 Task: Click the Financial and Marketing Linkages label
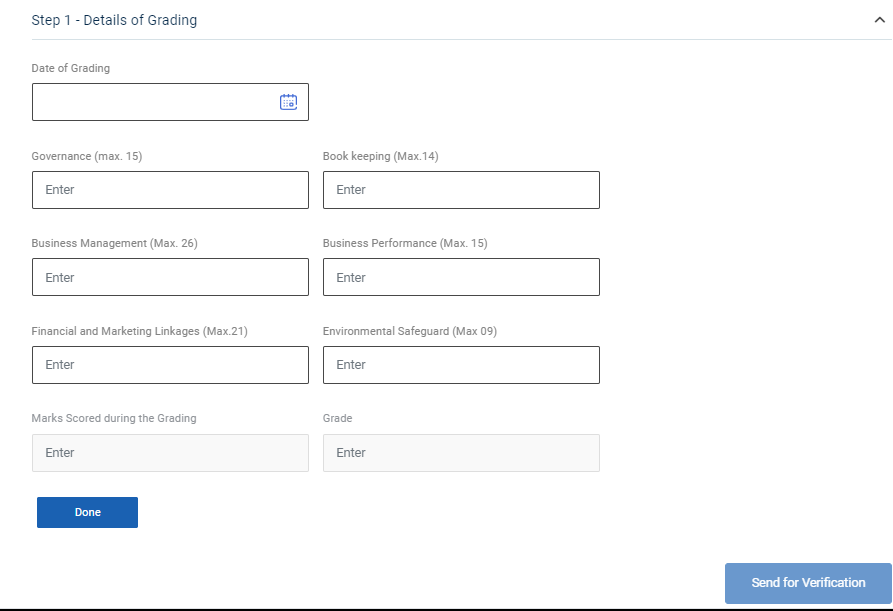coord(139,331)
